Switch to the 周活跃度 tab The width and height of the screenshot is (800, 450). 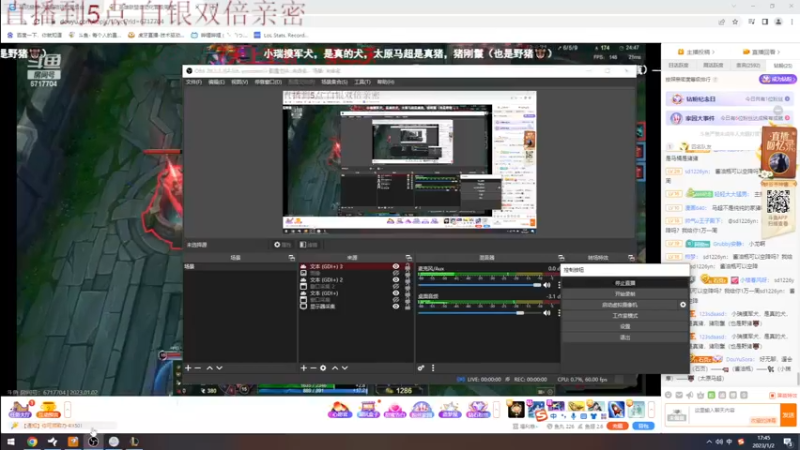point(713,65)
